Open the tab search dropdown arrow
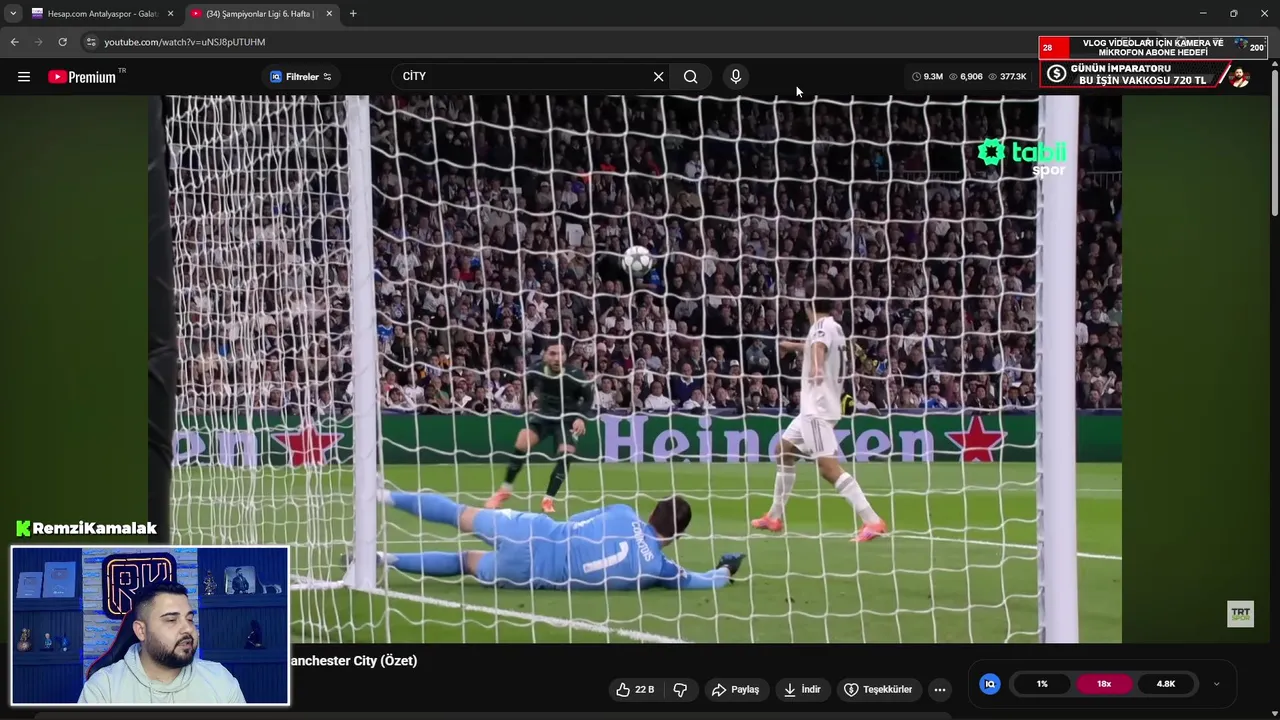This screenshot has width=1280, height=720. pyautogui.click(x=12, y=14)
